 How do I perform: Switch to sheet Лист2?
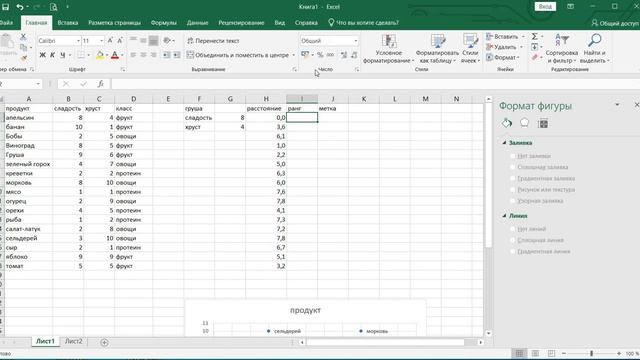click(73, 342)
